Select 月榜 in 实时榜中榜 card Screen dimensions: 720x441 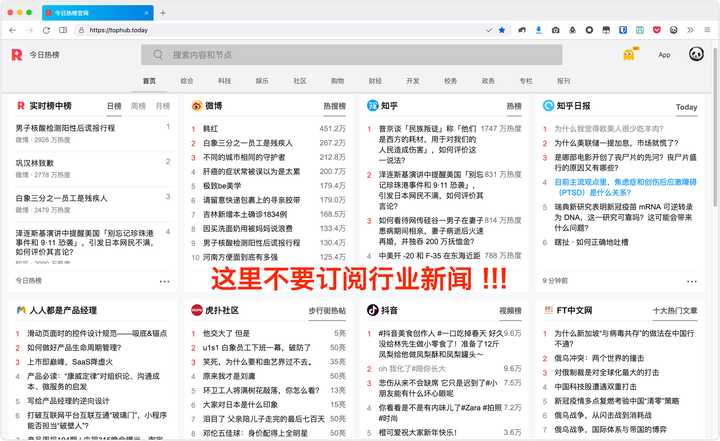(x=163, y=106)
